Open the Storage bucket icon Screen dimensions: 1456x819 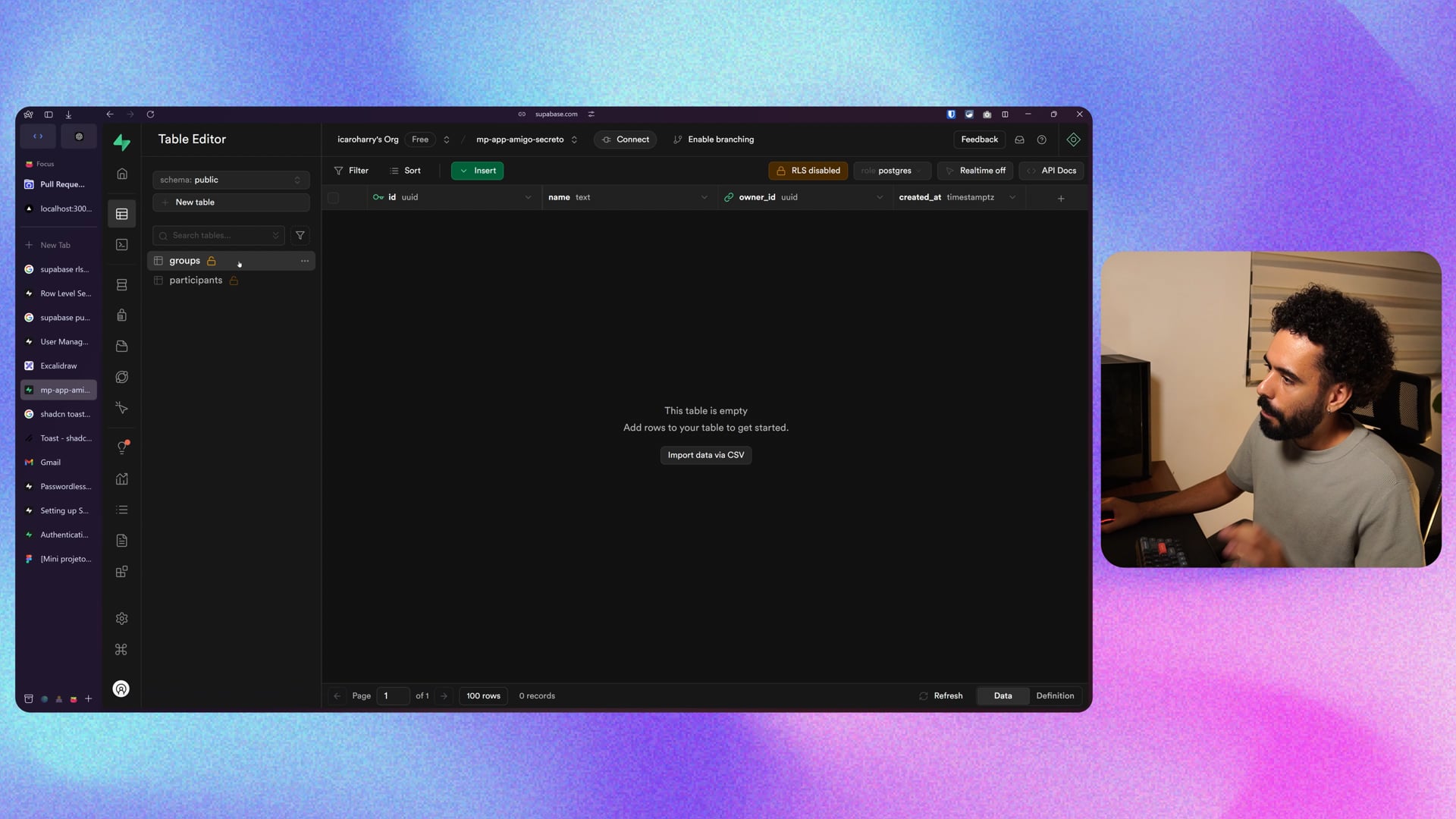pos(121,347)
